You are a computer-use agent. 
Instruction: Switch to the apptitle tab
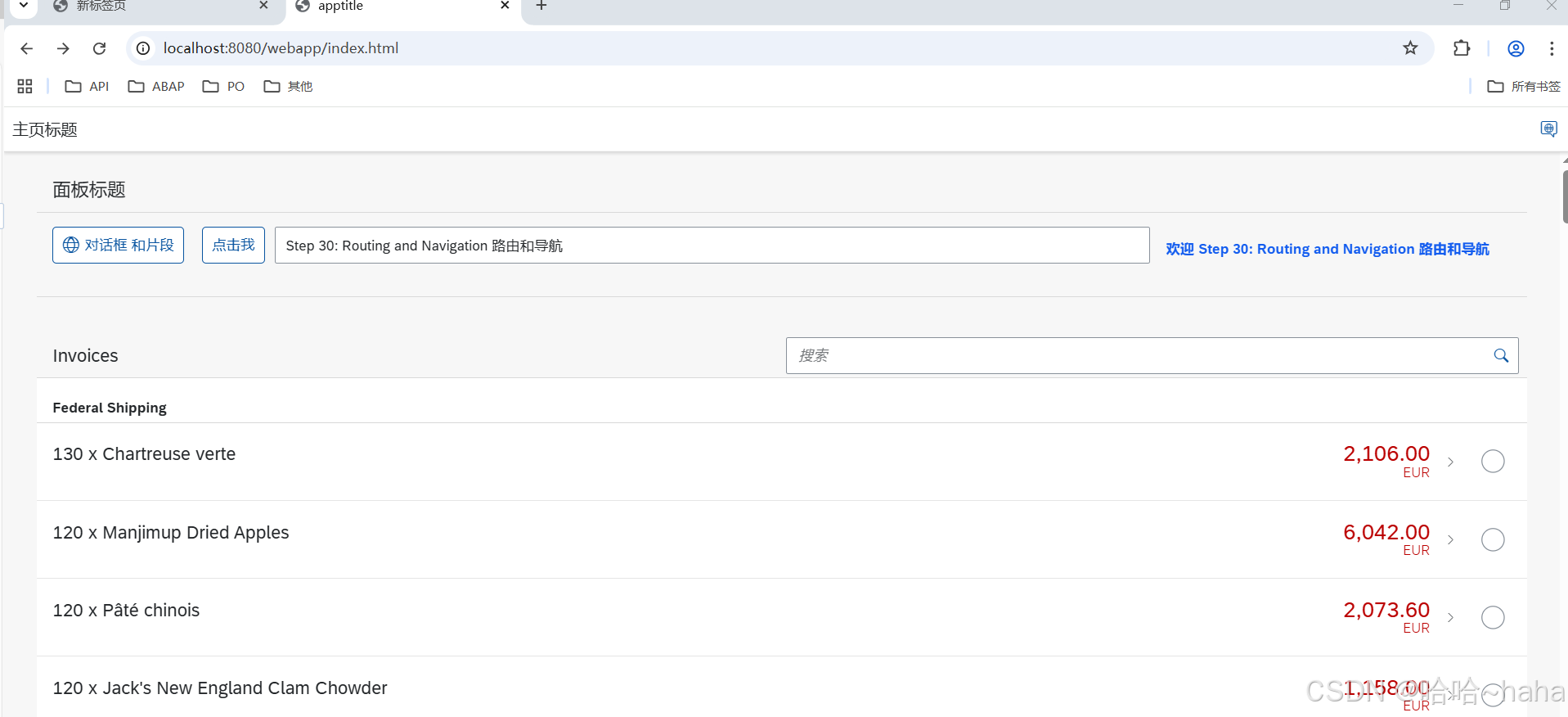[401, 6]
